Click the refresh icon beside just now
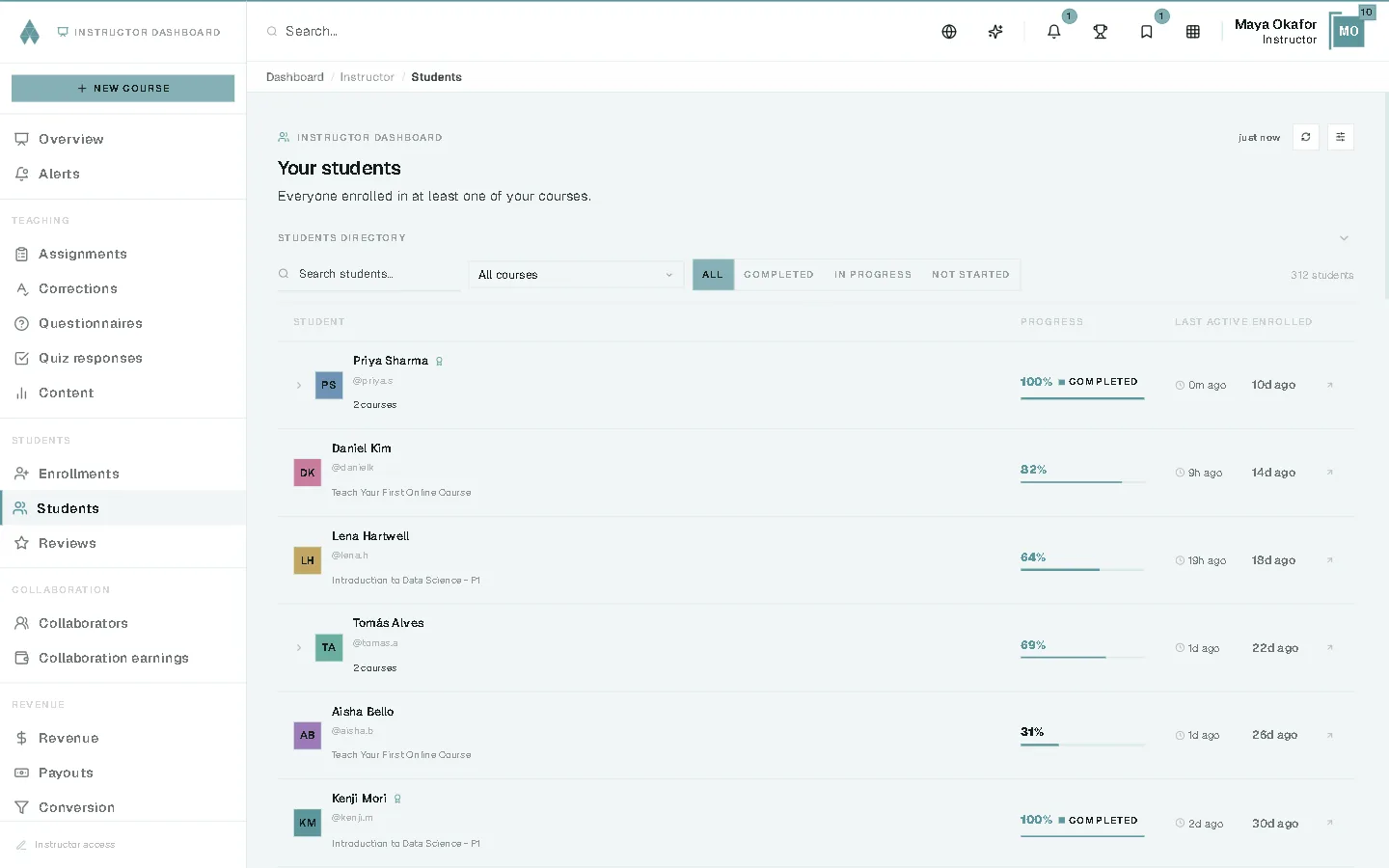1389x868 pixels. point(1306,137)
